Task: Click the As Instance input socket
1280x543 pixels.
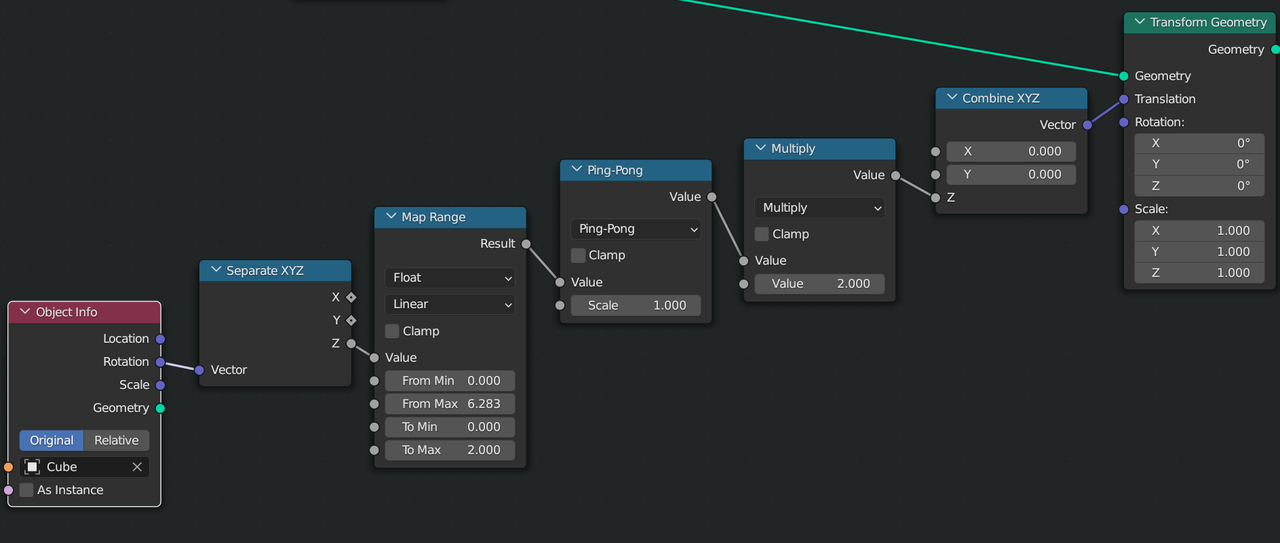Action: coord(9,490)
